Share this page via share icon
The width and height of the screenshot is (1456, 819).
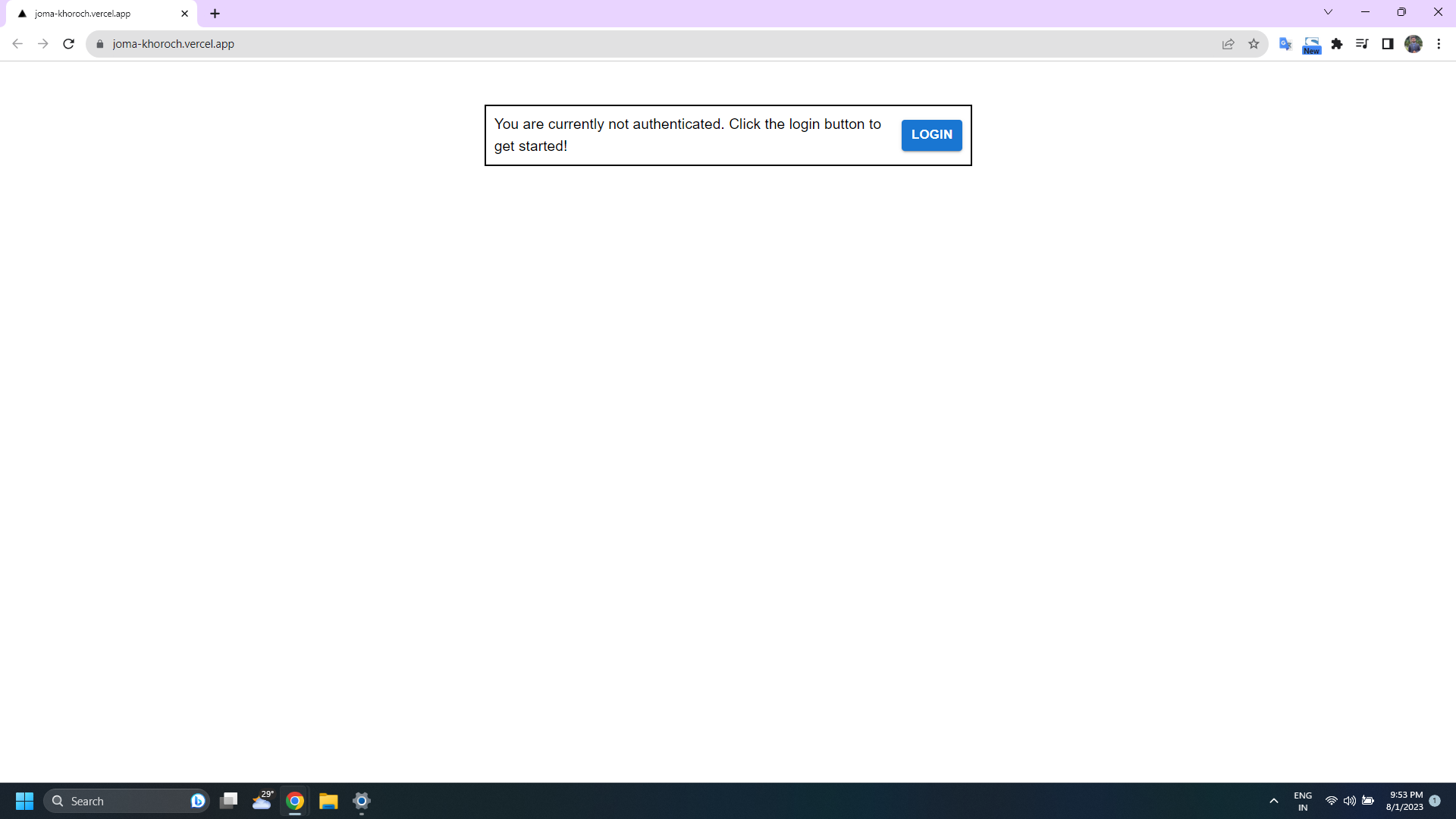point(1228,44)
